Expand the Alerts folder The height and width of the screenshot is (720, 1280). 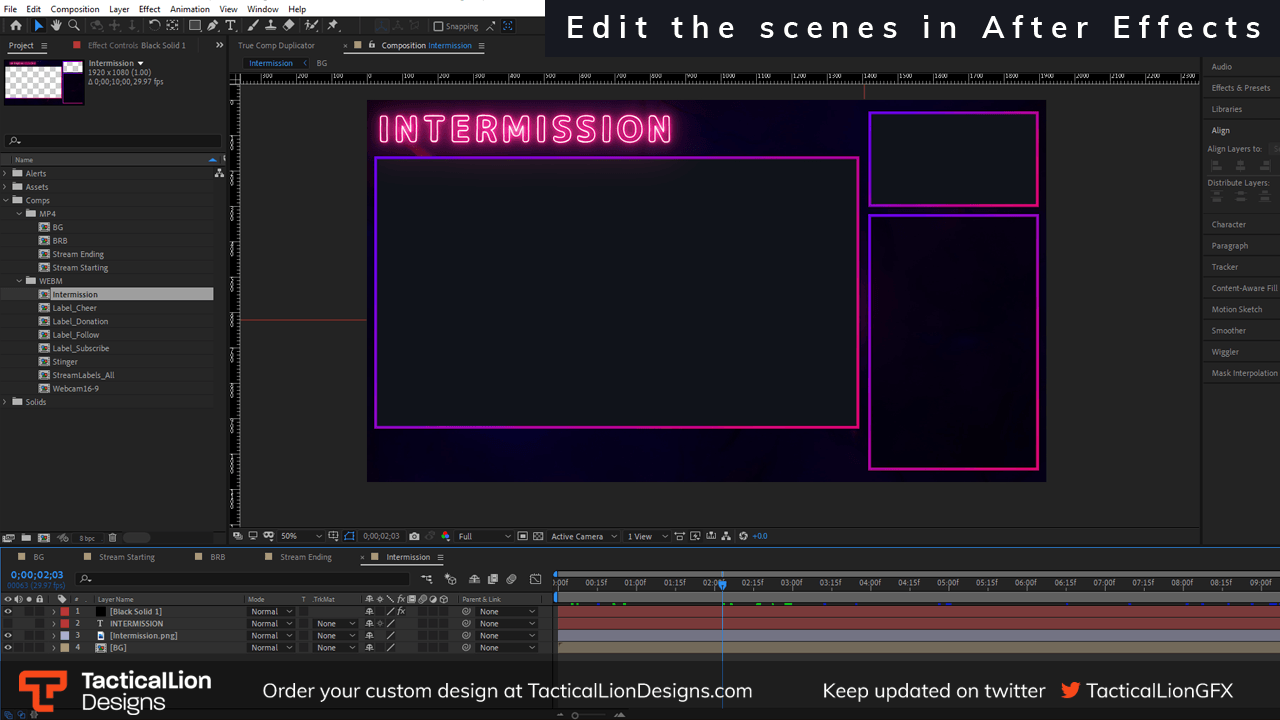click(x=5, y=173)
